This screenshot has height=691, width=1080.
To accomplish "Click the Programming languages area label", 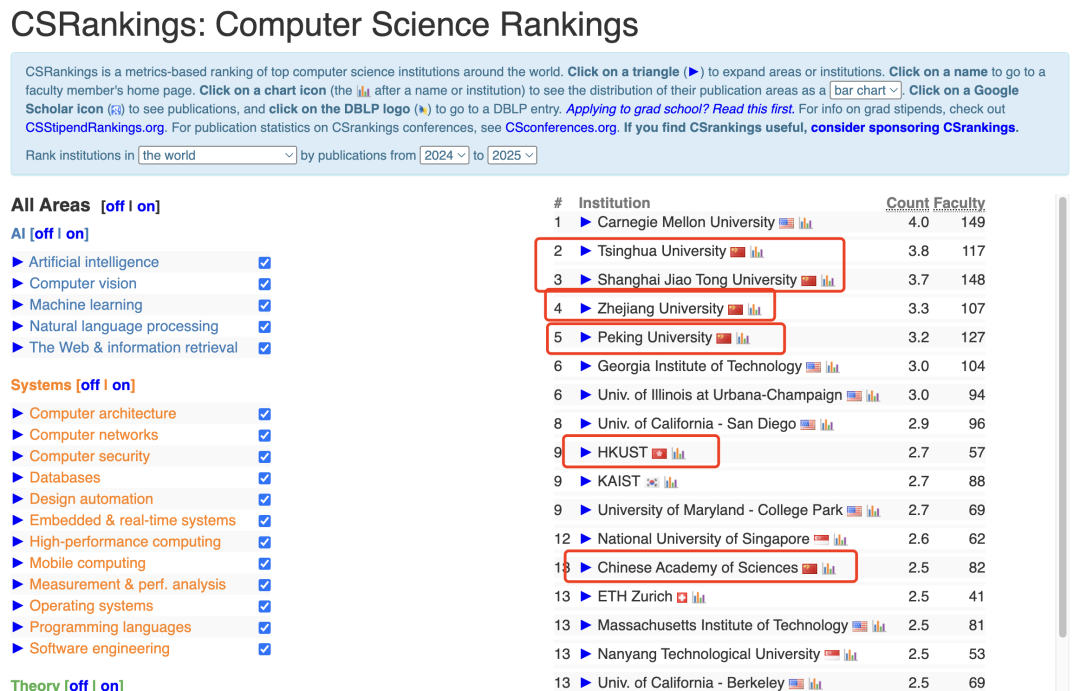I will tap(110, 627).
